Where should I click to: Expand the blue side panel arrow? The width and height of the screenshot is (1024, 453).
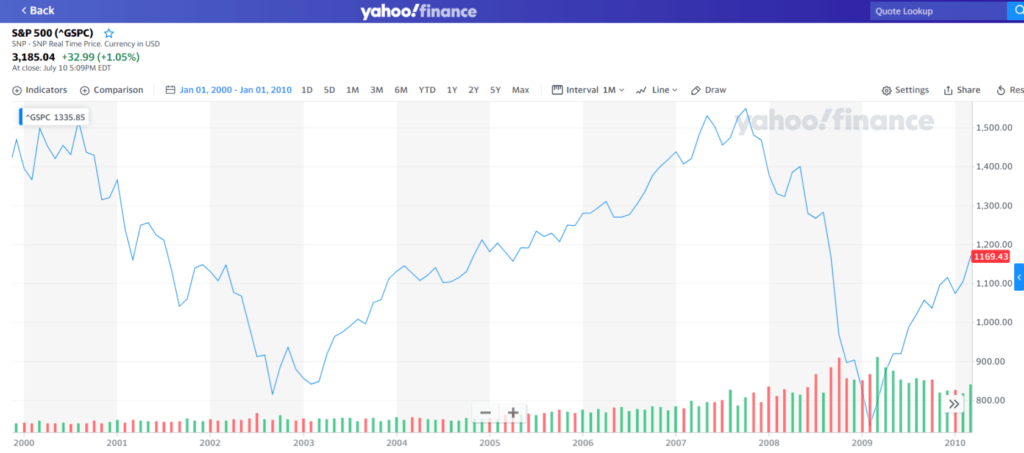coord(1019,277)
